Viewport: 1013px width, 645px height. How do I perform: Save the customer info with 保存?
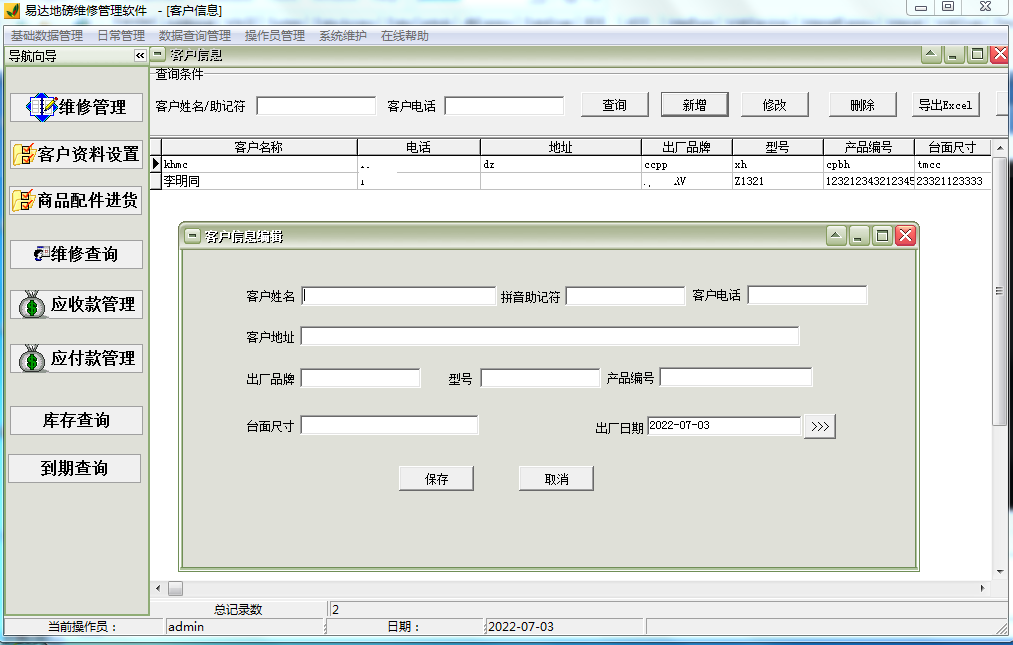click(x=436, y=477)
